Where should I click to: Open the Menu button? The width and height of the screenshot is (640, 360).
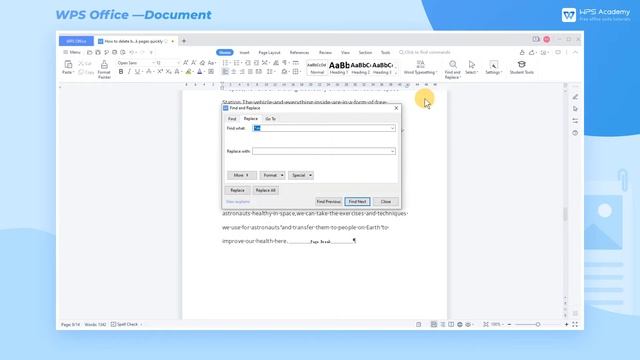pyautogui.click(x=72, y=52)
